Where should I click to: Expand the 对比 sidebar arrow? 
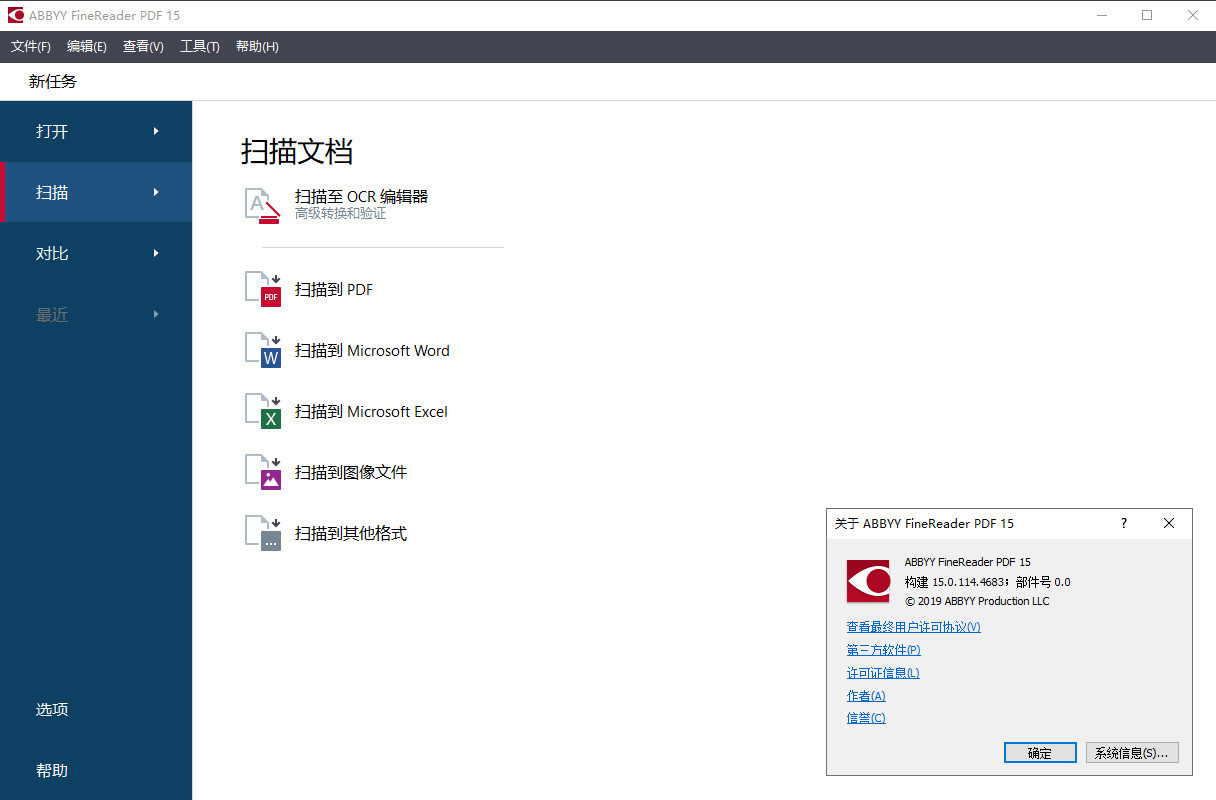(x=156, y=253)
